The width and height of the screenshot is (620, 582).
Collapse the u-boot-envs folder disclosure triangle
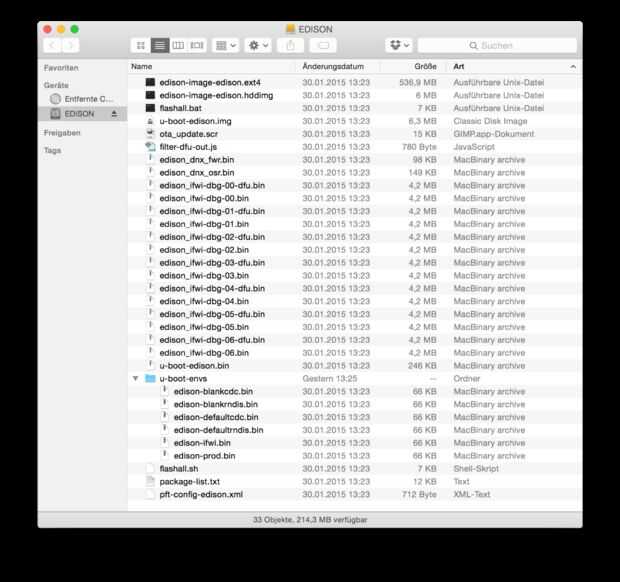[x=136, y=378]
